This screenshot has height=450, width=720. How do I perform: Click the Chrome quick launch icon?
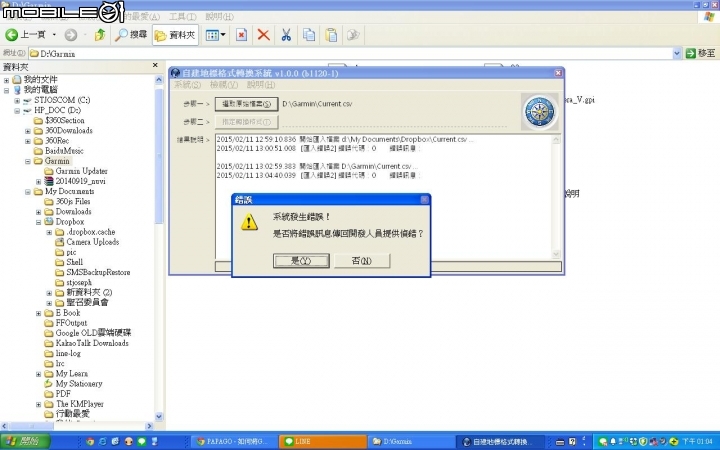pyautogui.click(x=90, y=442)
